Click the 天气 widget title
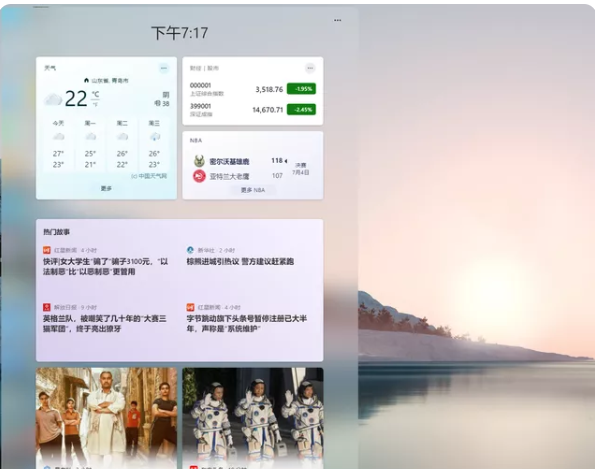595x469 pixels. click(50, 68)
